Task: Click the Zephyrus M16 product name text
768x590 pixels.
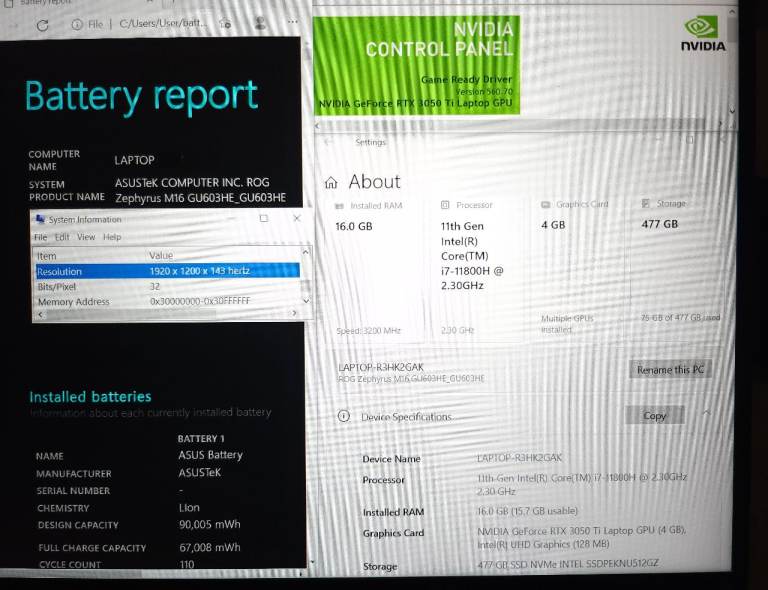Action: (x=200, y=198)
